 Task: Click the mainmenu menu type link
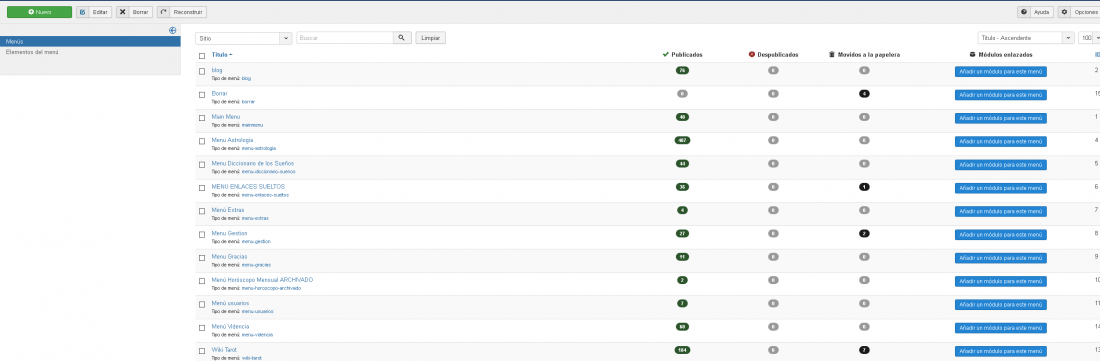[253, 125]
